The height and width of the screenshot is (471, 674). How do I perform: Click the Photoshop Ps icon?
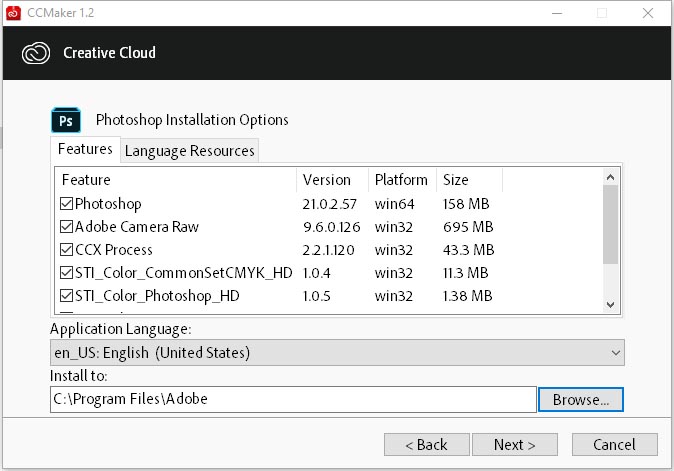66,120
